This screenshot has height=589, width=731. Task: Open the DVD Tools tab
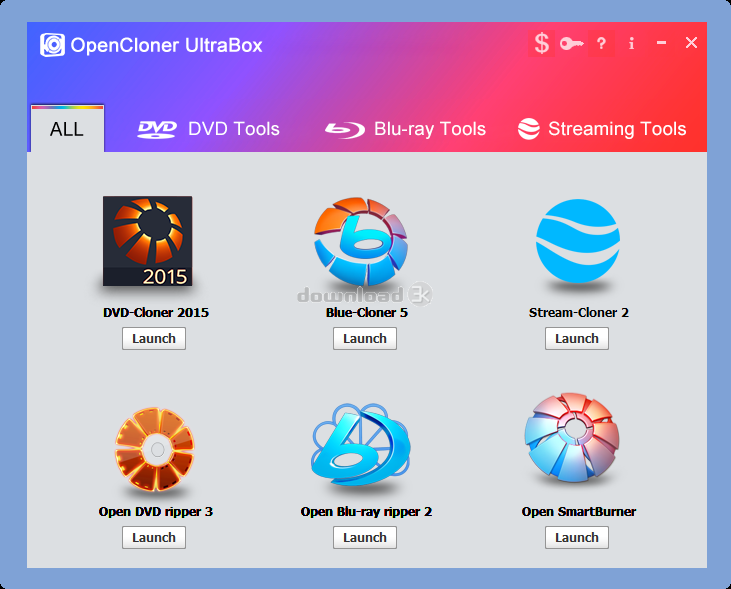click(x=208, y=129)
